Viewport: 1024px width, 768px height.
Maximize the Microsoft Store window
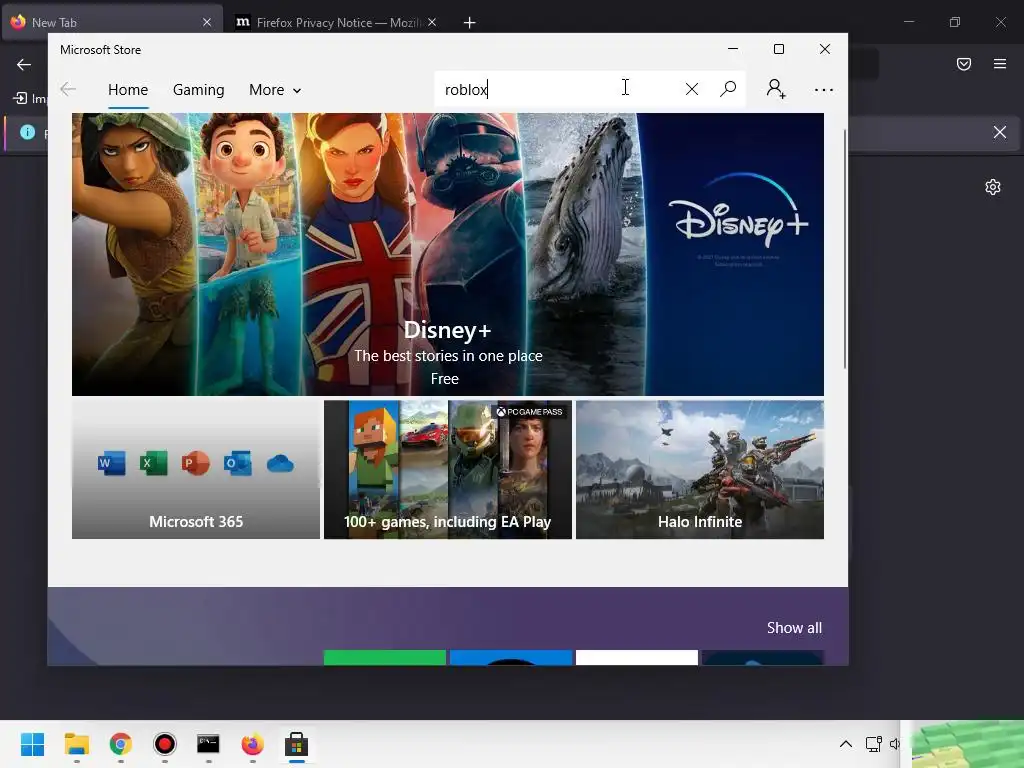pyautogui.click(x=778, y=49)
